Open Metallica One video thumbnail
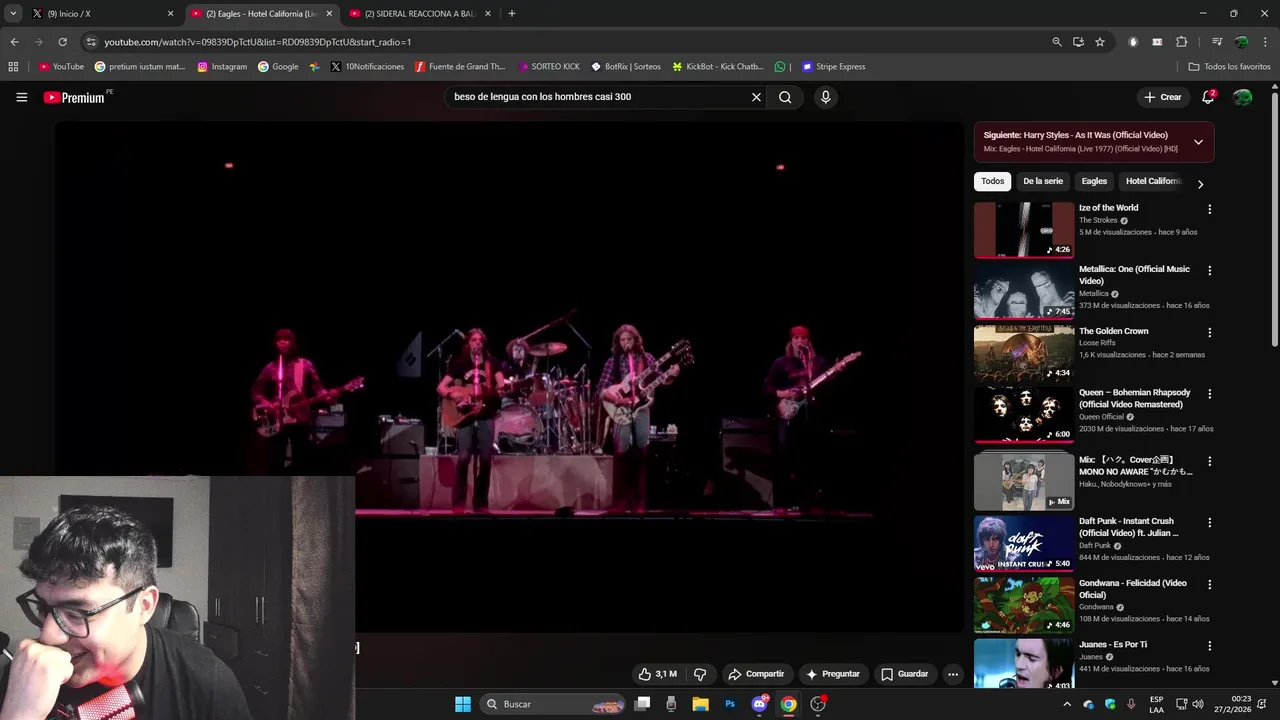Image resolution: width=1280 pixels, height=720 pixels. pyautogui.click(x=1024, y=291)
